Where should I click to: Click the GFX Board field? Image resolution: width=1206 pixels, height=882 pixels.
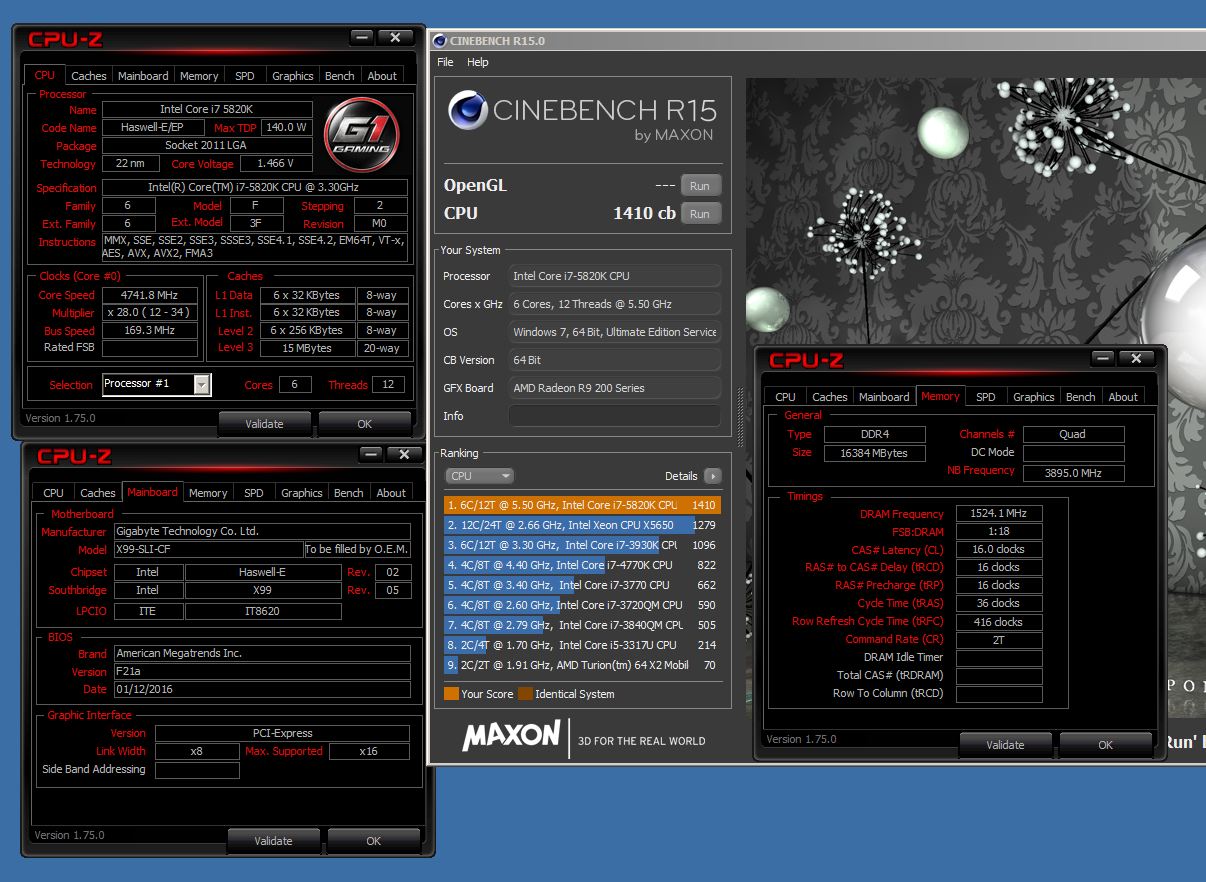click(x=614, y=388)
